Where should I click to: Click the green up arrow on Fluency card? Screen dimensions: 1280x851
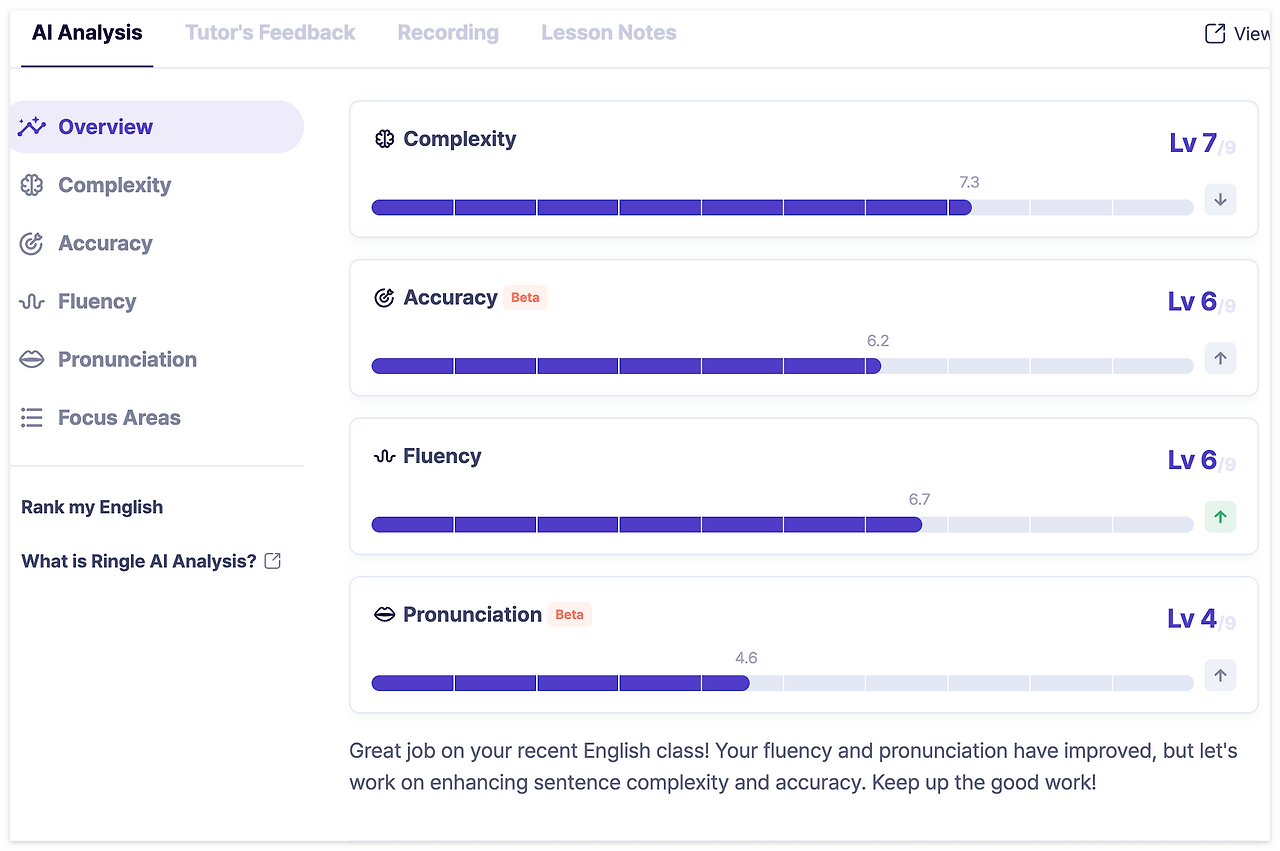click(1220, 517)
